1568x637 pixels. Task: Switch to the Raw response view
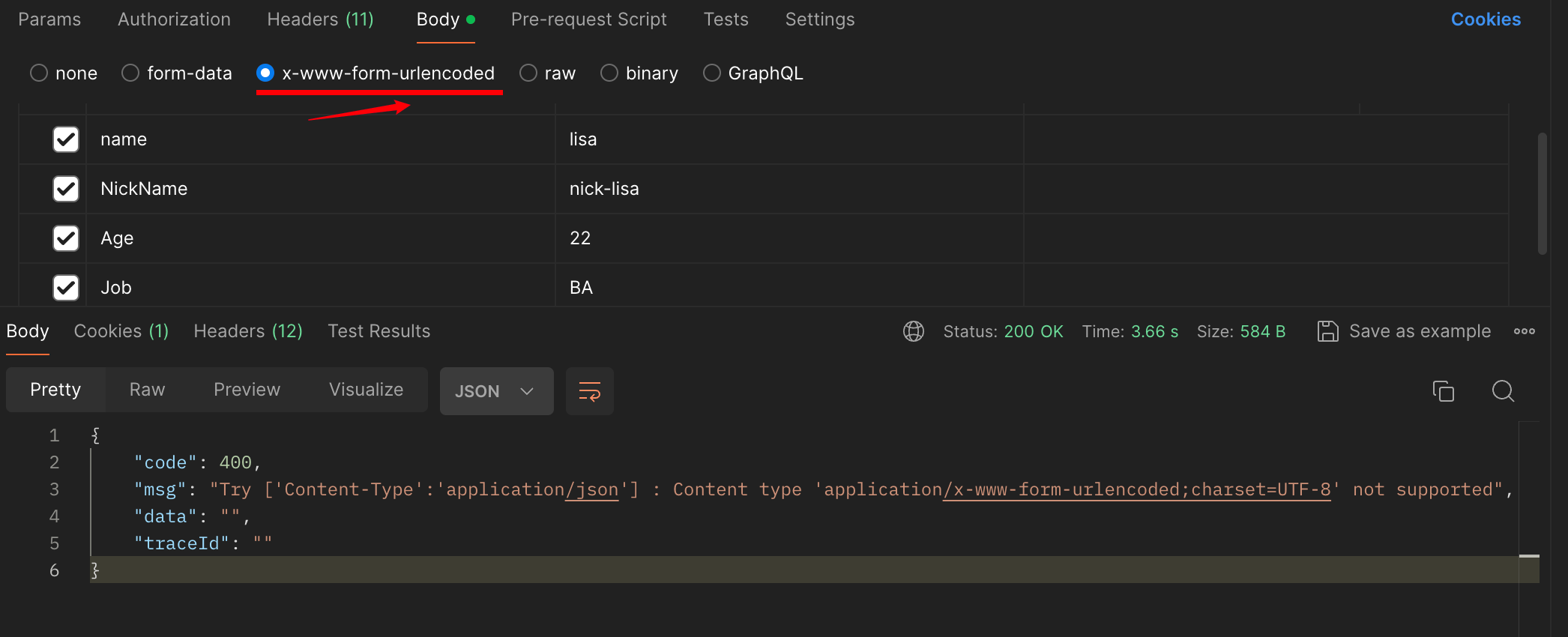click(x=147, y=390)
